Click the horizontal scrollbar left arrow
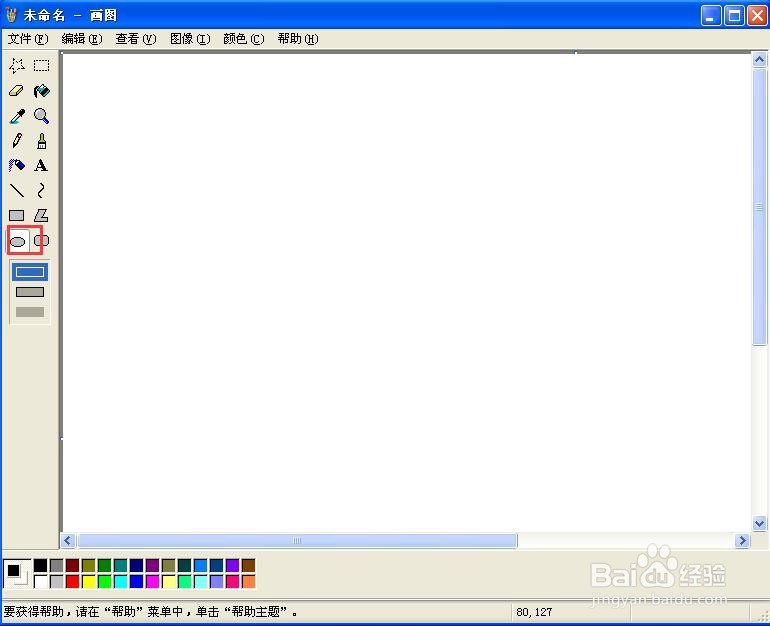This screenshot has height=626, width=770. pyautogui.click(x=68, y=541)
